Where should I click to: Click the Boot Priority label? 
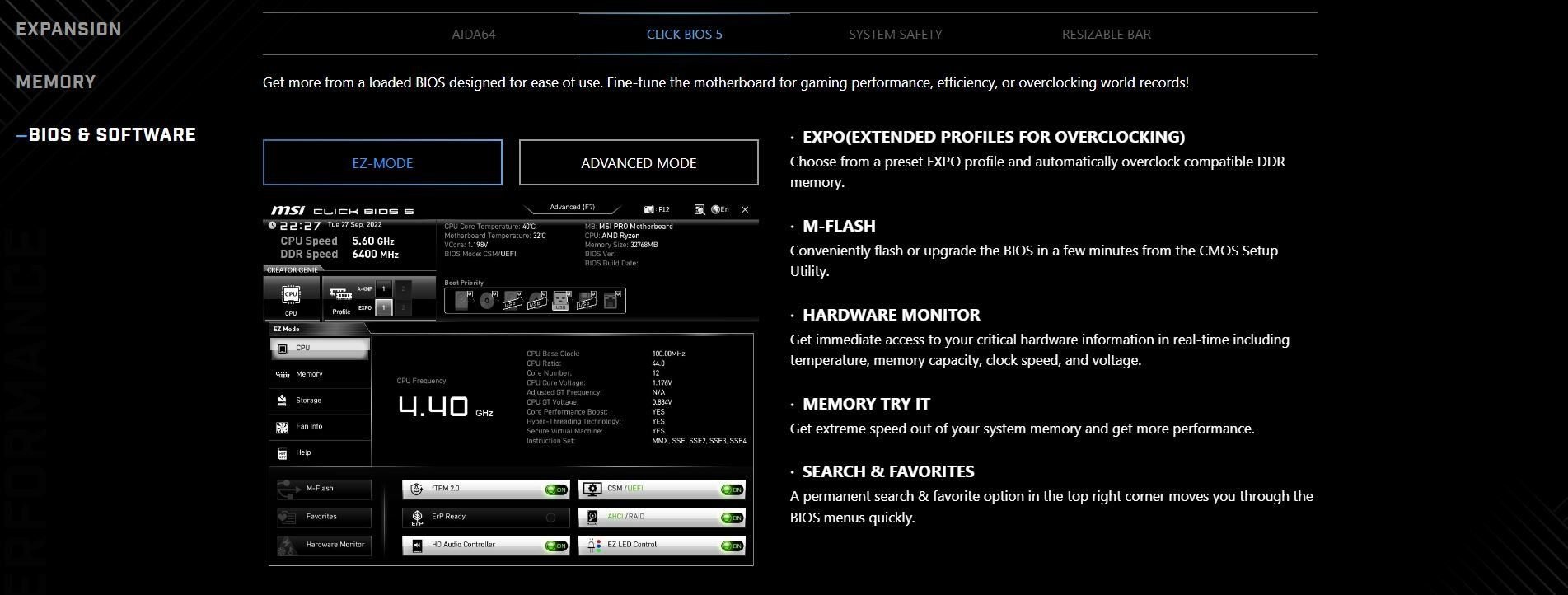(464, 283)
